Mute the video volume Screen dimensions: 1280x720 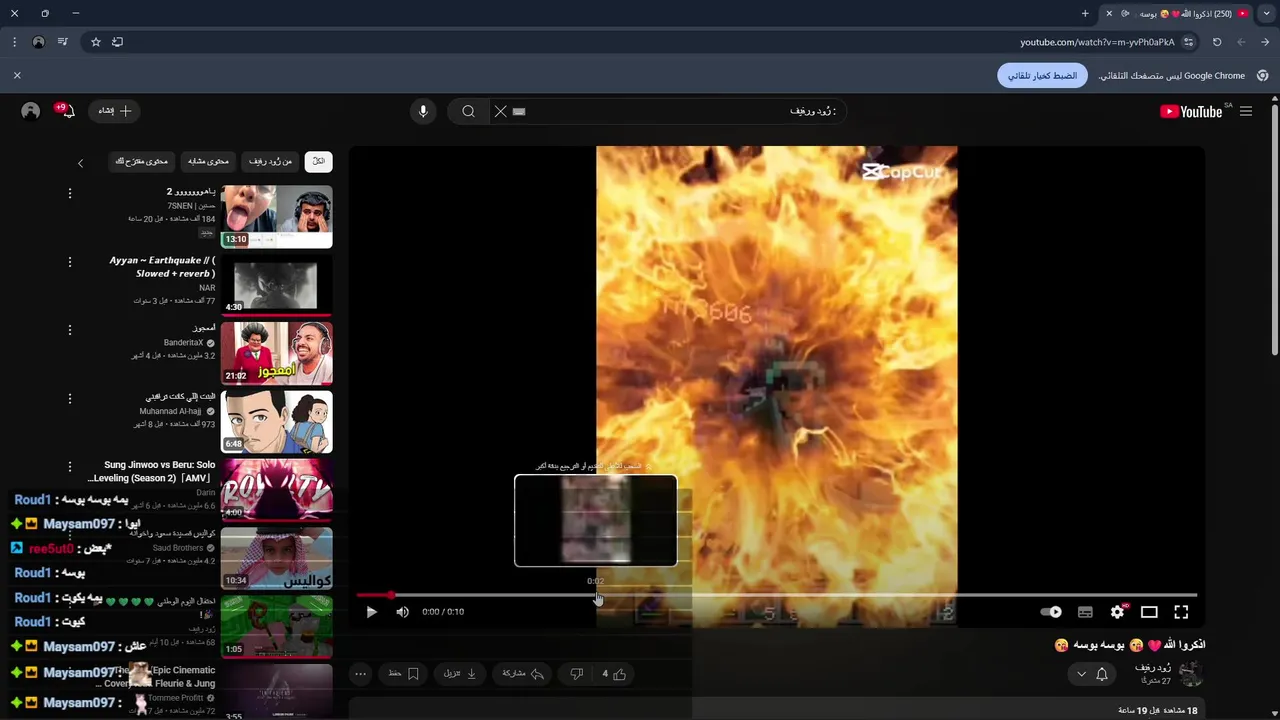click(x=402, y=612)
